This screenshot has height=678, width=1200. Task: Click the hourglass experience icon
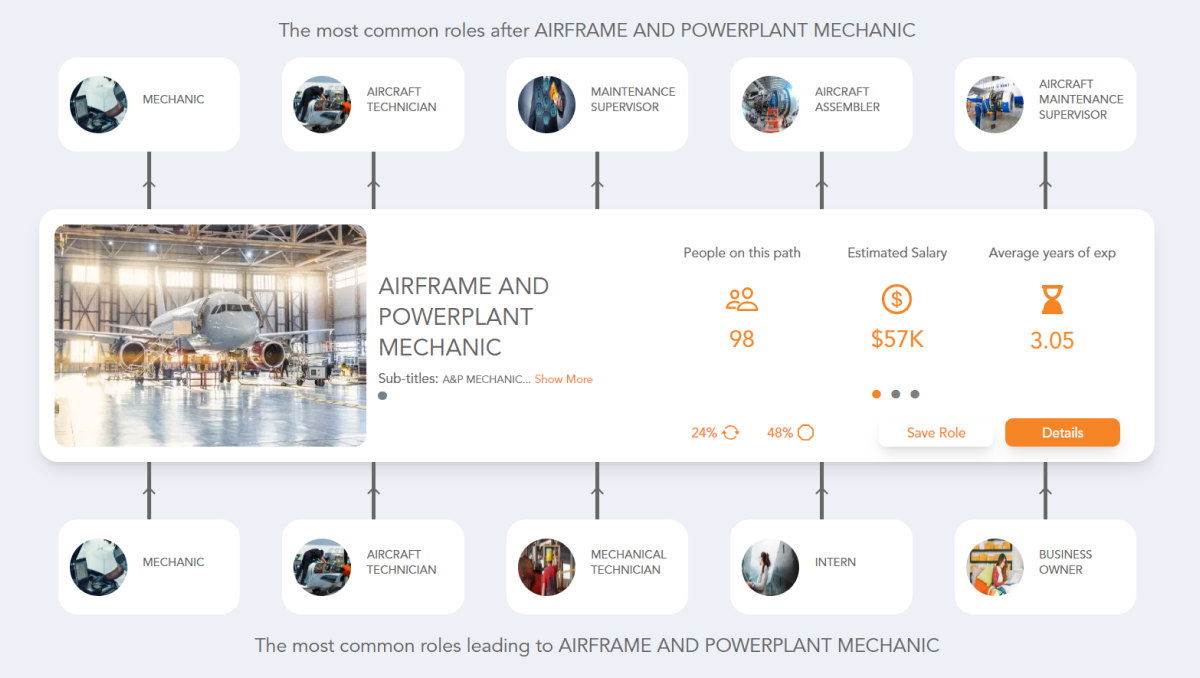(1051, 298)
